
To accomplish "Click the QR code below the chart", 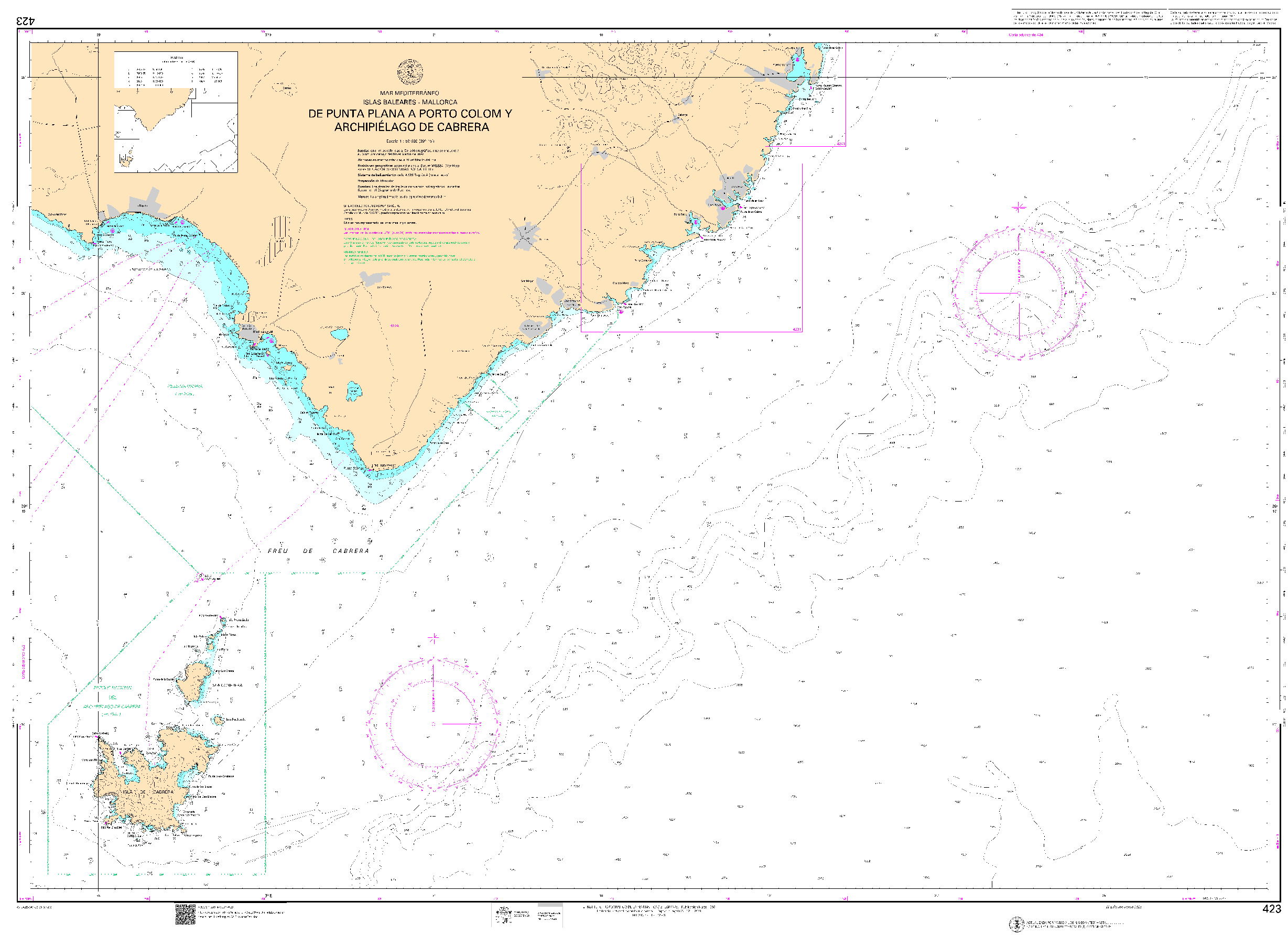I will pos(185,915).
